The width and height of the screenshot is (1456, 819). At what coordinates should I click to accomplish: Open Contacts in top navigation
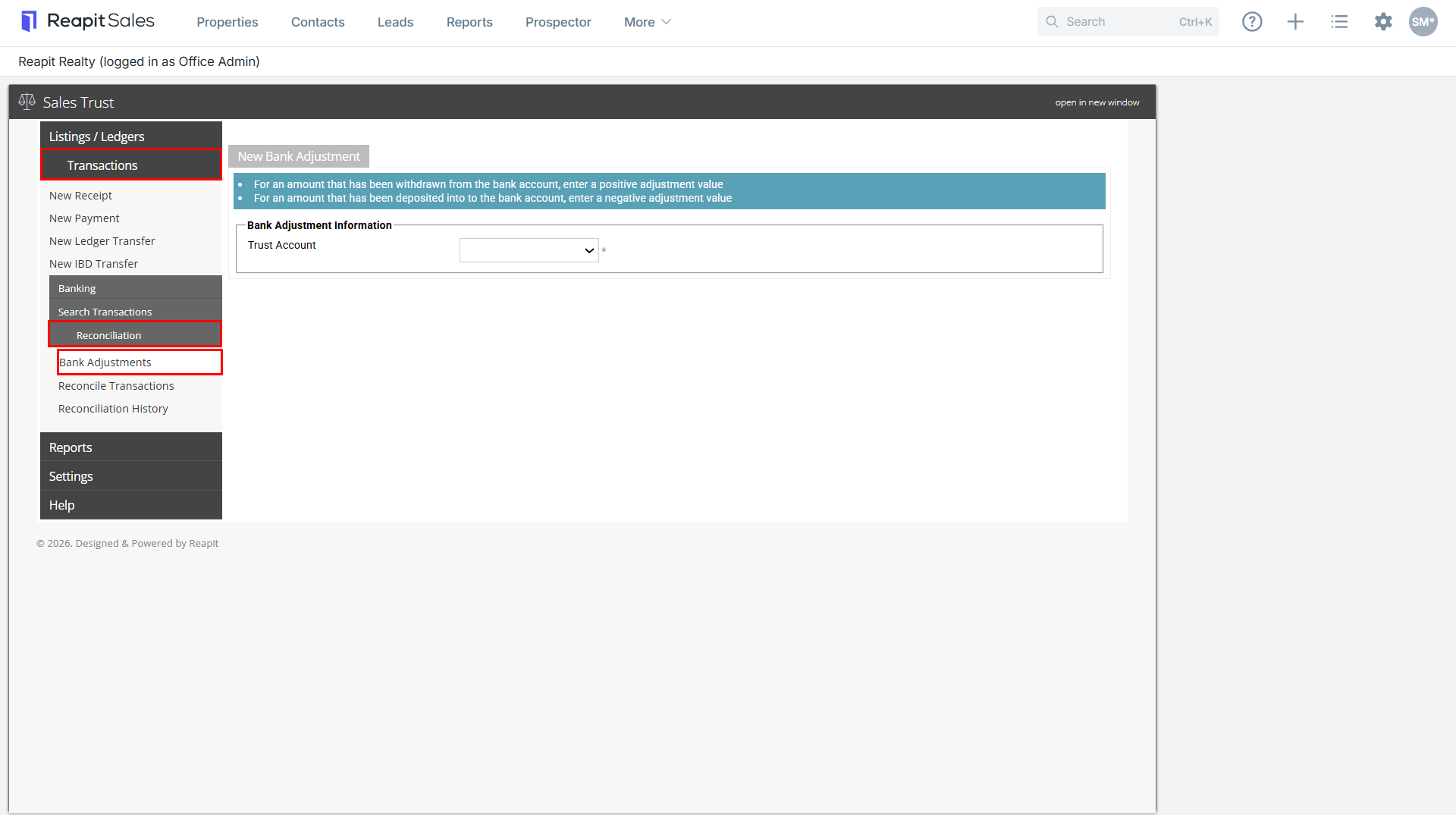pos(318,22)
